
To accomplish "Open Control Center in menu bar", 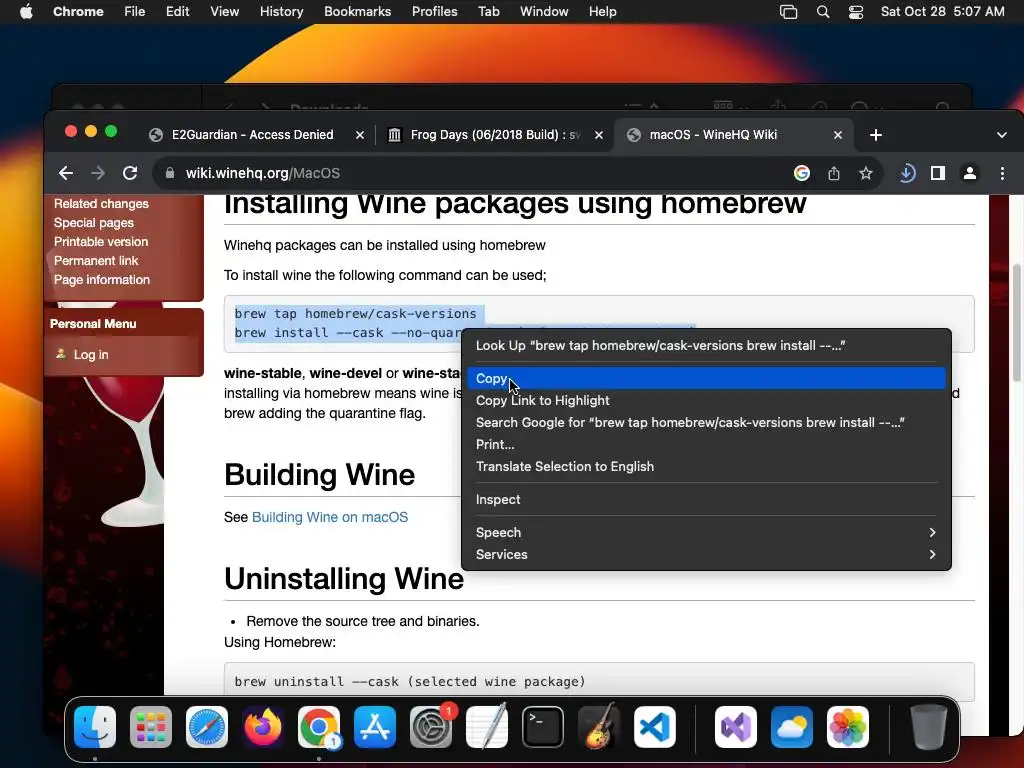I will (x=856, y=12).
